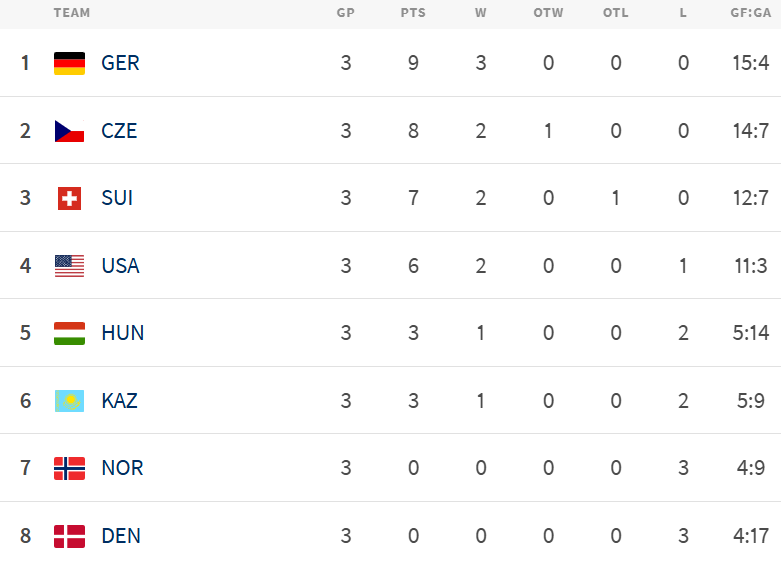Open the HUN team link
Screen dimensions: 781x562
click(122, 333)
